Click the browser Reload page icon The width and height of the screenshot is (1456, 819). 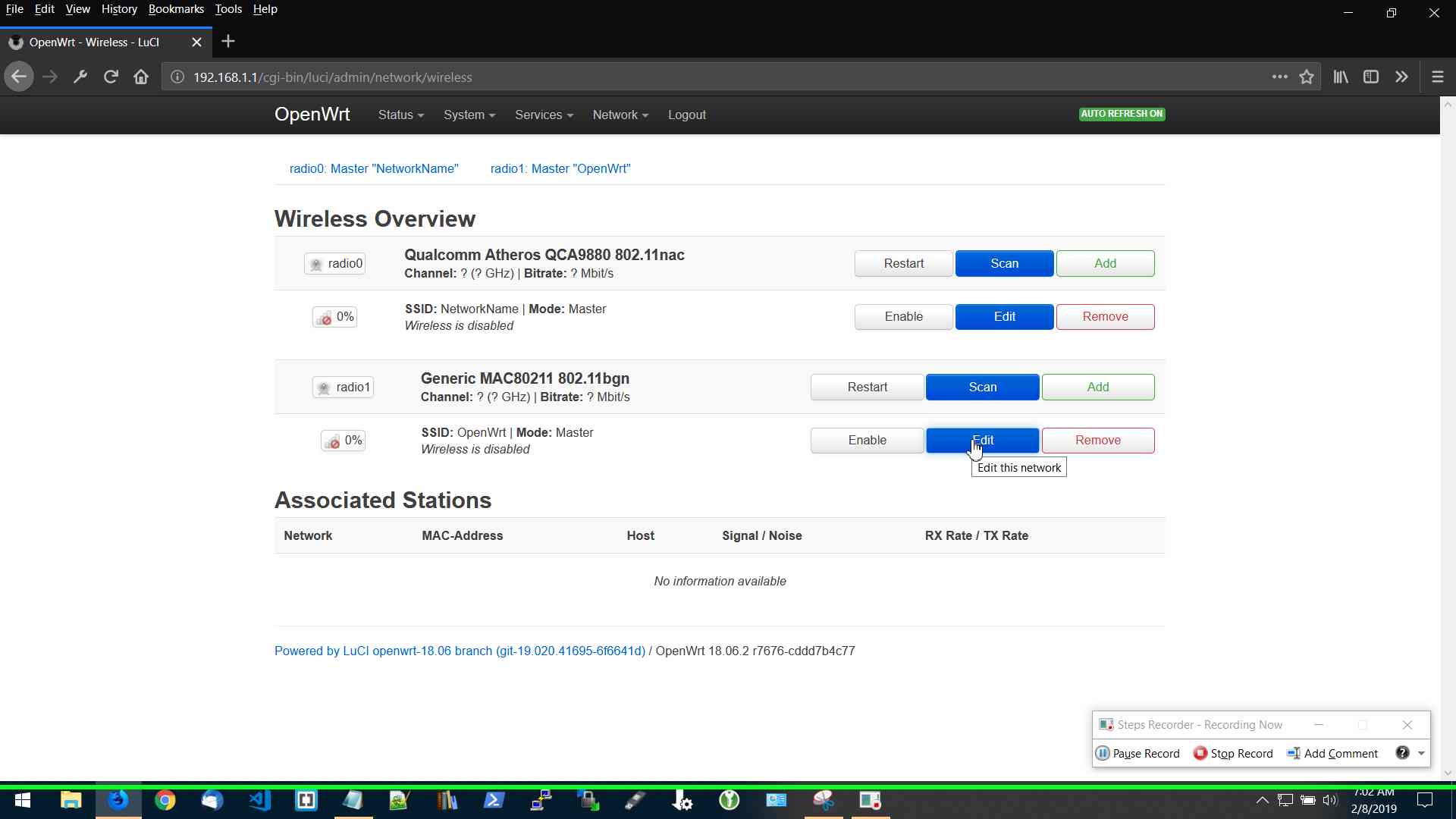(x=111, y=77)
